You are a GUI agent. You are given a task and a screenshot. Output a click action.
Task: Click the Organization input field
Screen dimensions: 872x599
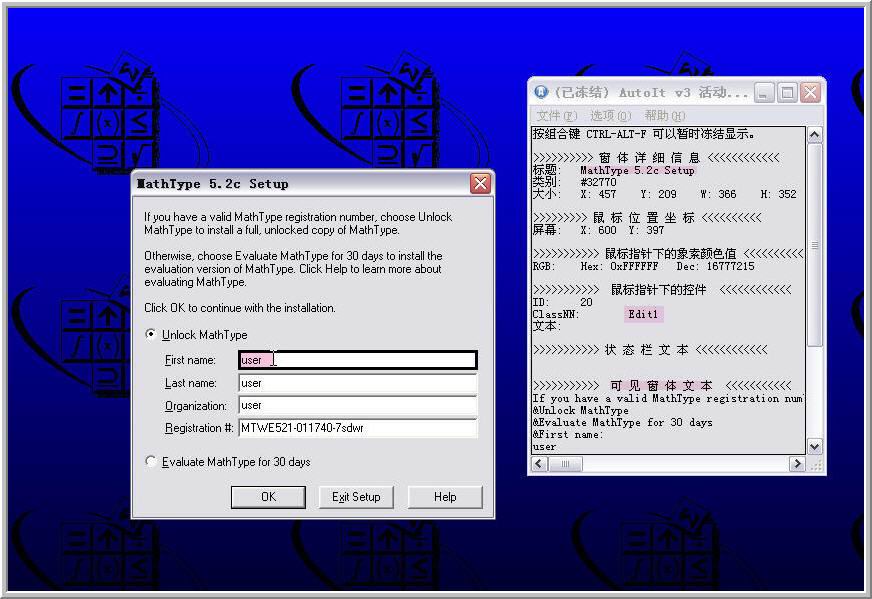click(x=357, y=406)
